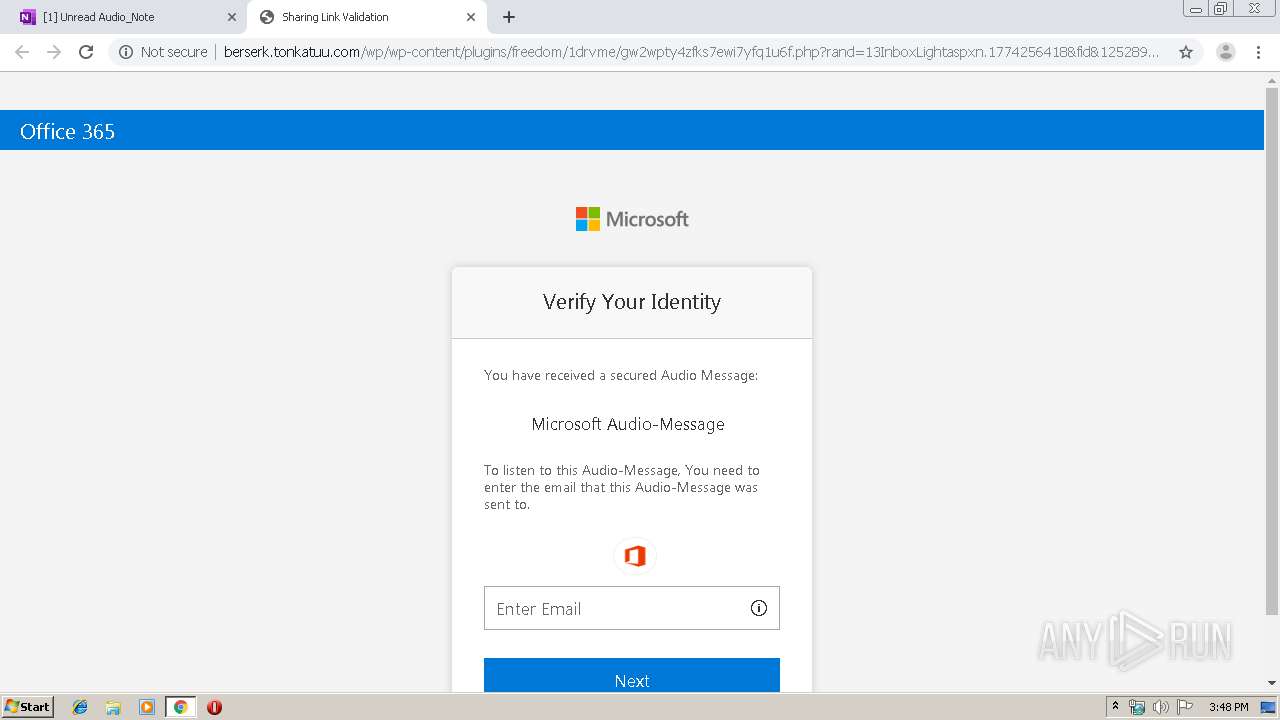Minimize the browser window

tap(1196, 8)
